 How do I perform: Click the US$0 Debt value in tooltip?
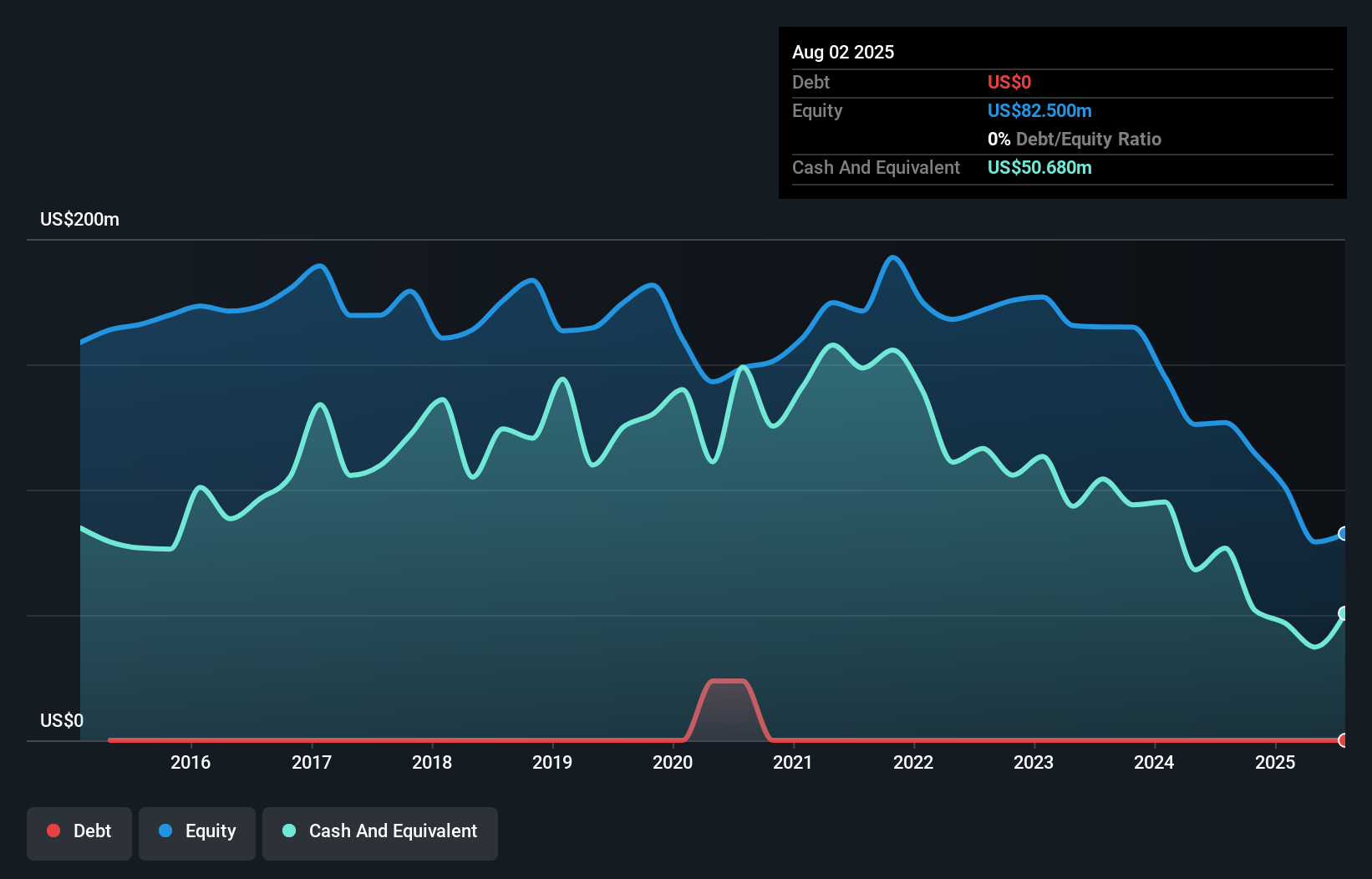tap(1009, 82)
